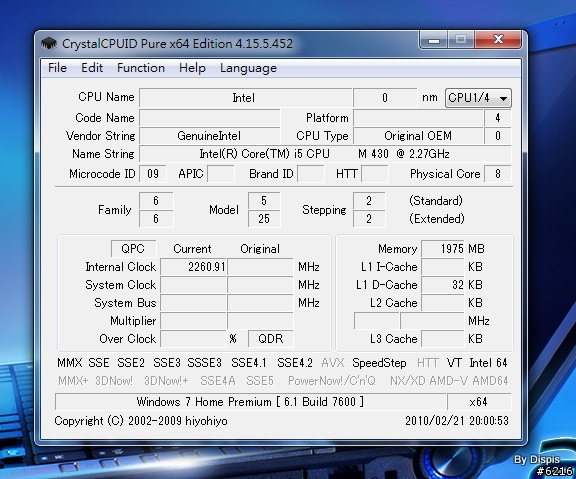Close the CrystalCPUID window
Viewport: 576px width, 479px height.
click(x=498, y=39)
